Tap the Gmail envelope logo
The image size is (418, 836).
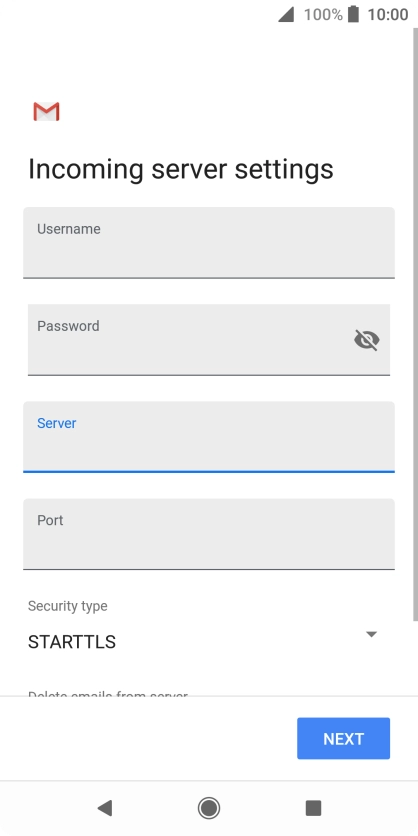[x=46, y=111]
